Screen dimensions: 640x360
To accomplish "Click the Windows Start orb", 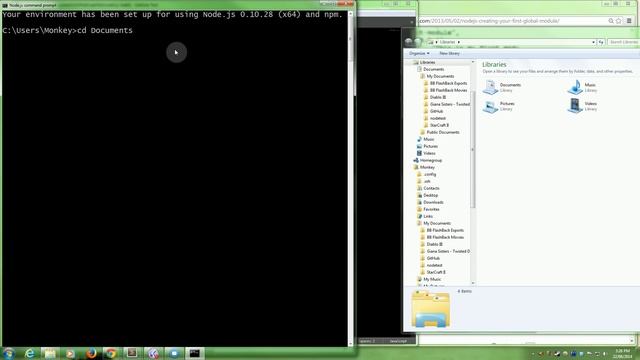I will (x=8, y=353).
